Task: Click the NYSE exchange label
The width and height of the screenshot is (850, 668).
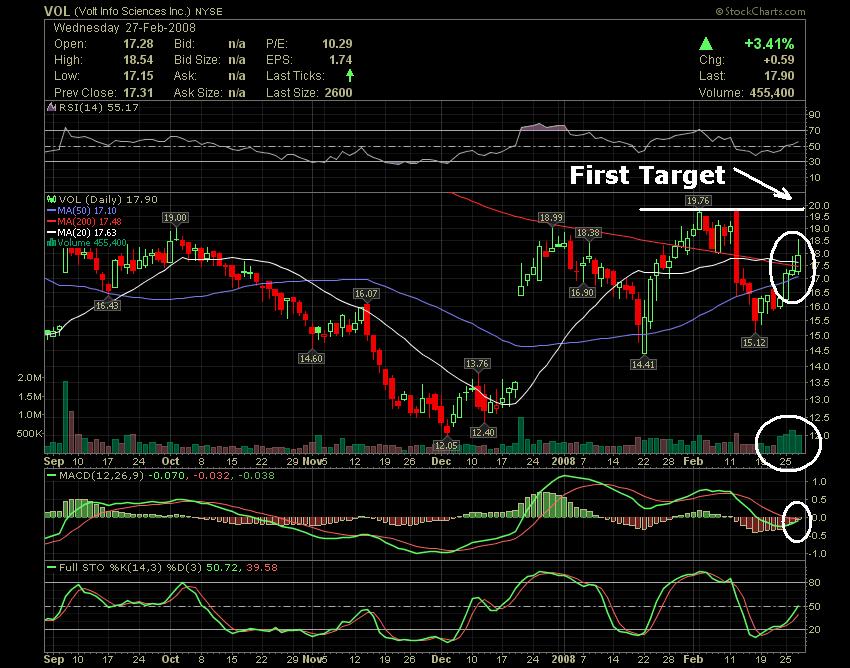Action: (x=208, y=11)
